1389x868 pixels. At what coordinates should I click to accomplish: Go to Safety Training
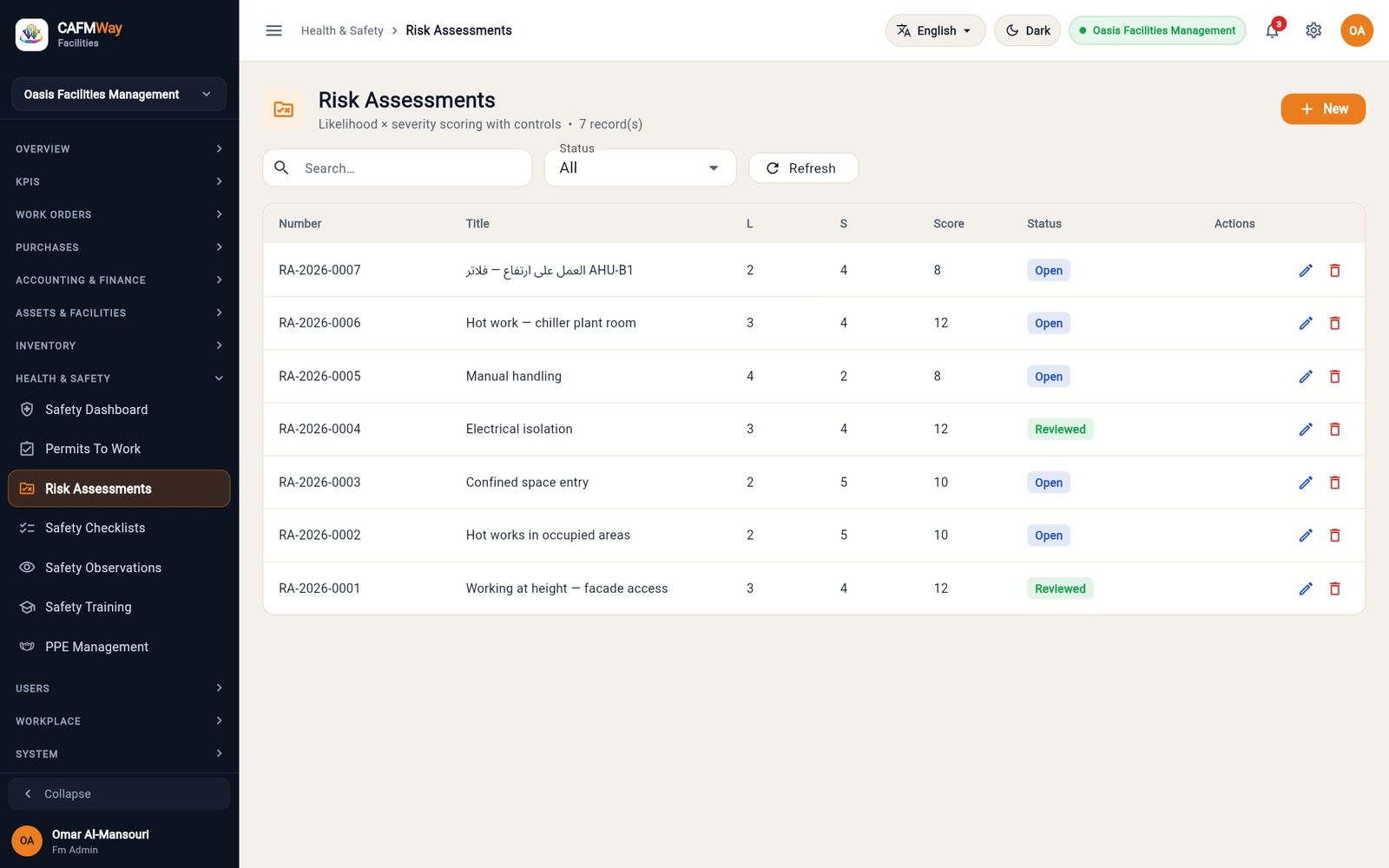pos(119,607)
